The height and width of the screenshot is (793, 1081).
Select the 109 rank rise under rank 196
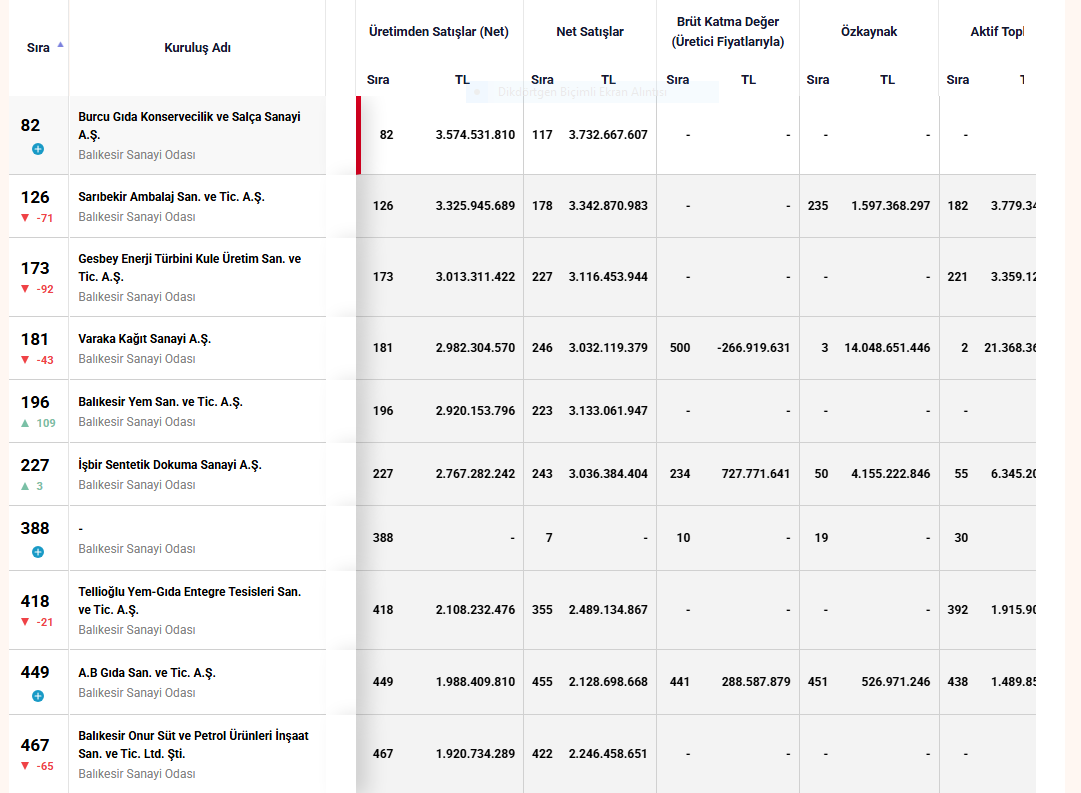[x=39, y=423]
